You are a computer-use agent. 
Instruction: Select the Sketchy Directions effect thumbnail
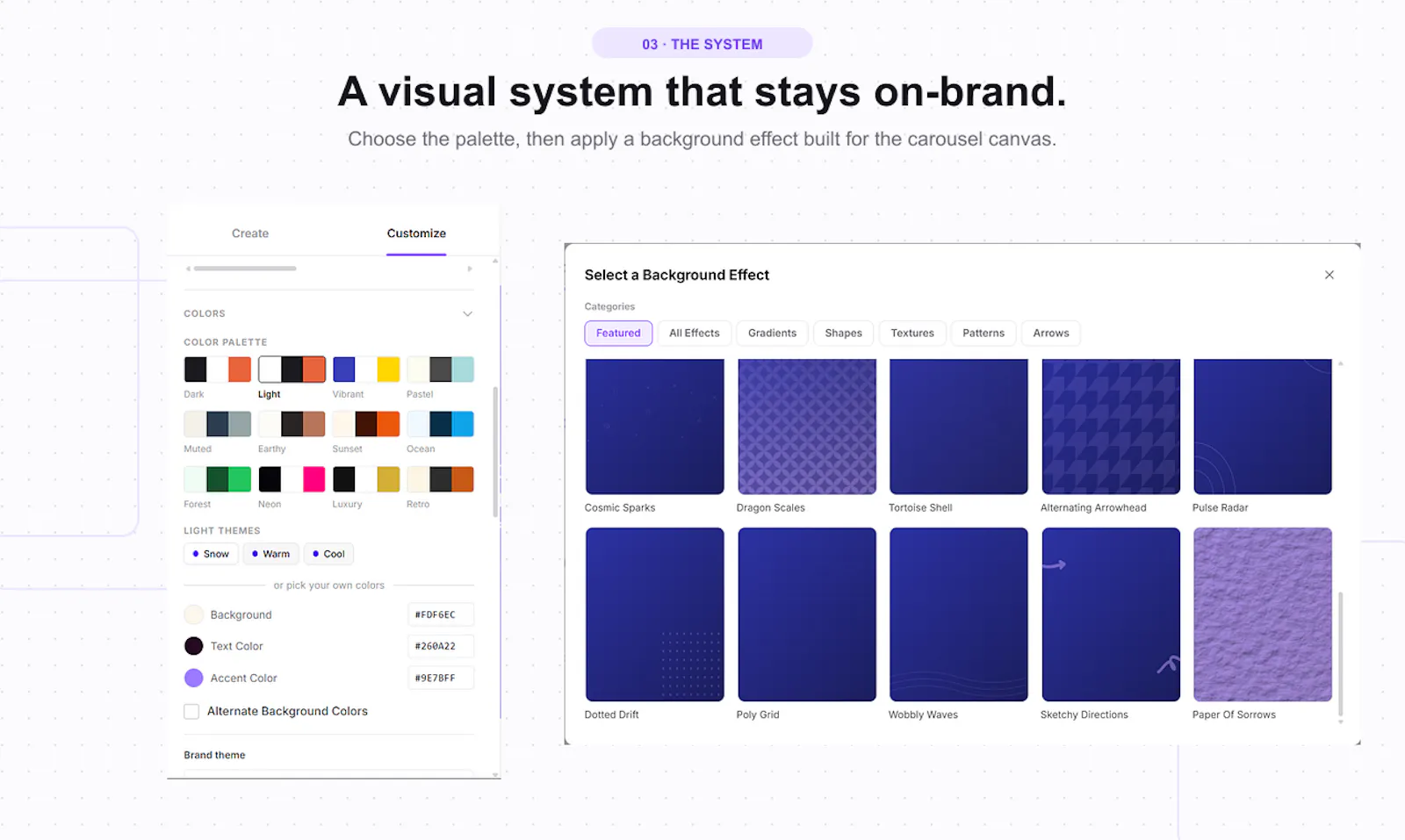point(1111,614)
